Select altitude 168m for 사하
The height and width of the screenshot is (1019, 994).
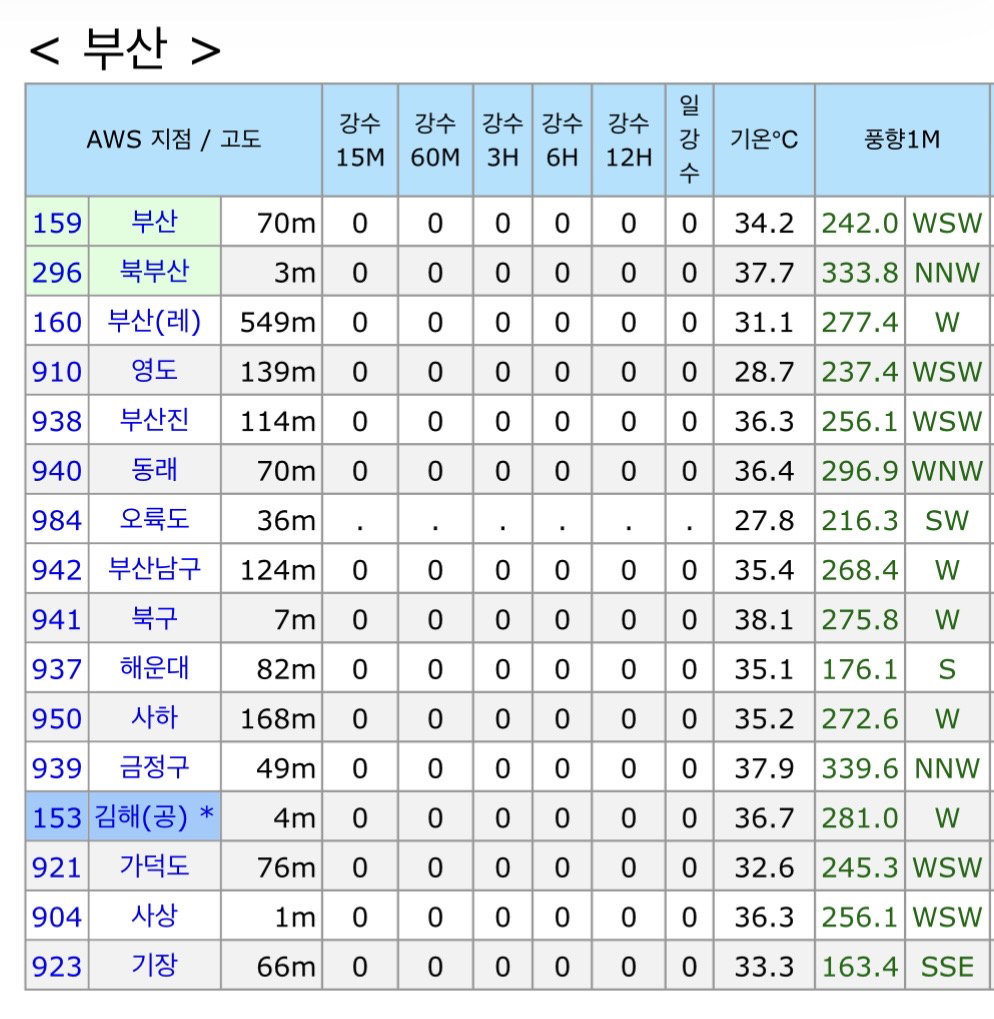[x=277, y=719]
